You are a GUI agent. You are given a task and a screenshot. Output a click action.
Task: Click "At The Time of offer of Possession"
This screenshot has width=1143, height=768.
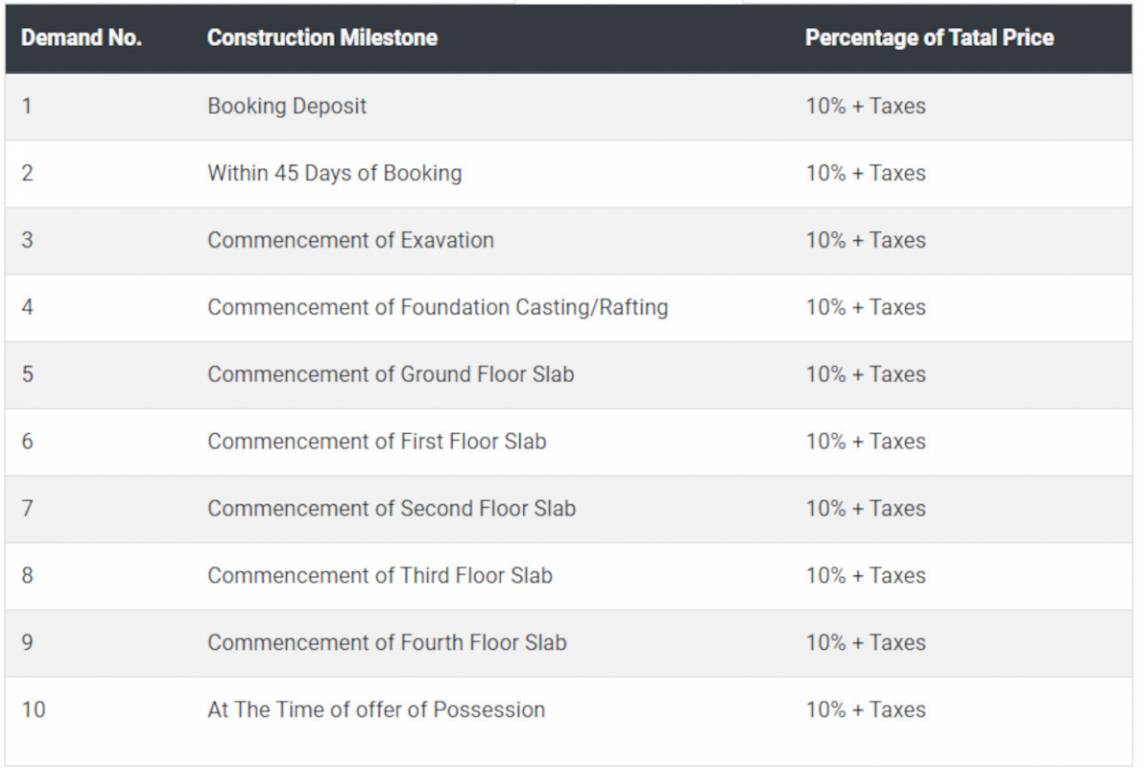click(x=376, y=710)
